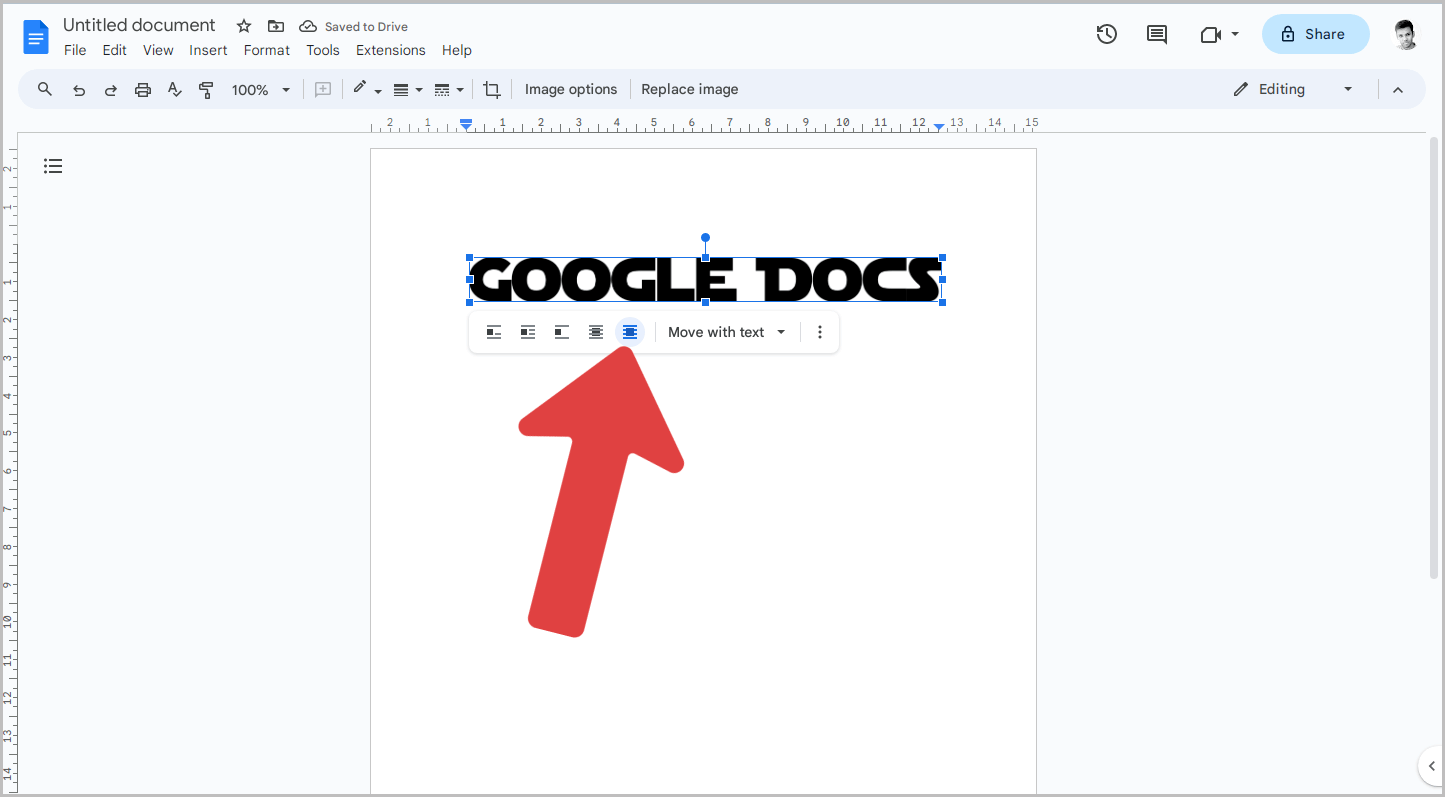Click the Share button
The image size is (1445, 797).
coord(1315,33)
